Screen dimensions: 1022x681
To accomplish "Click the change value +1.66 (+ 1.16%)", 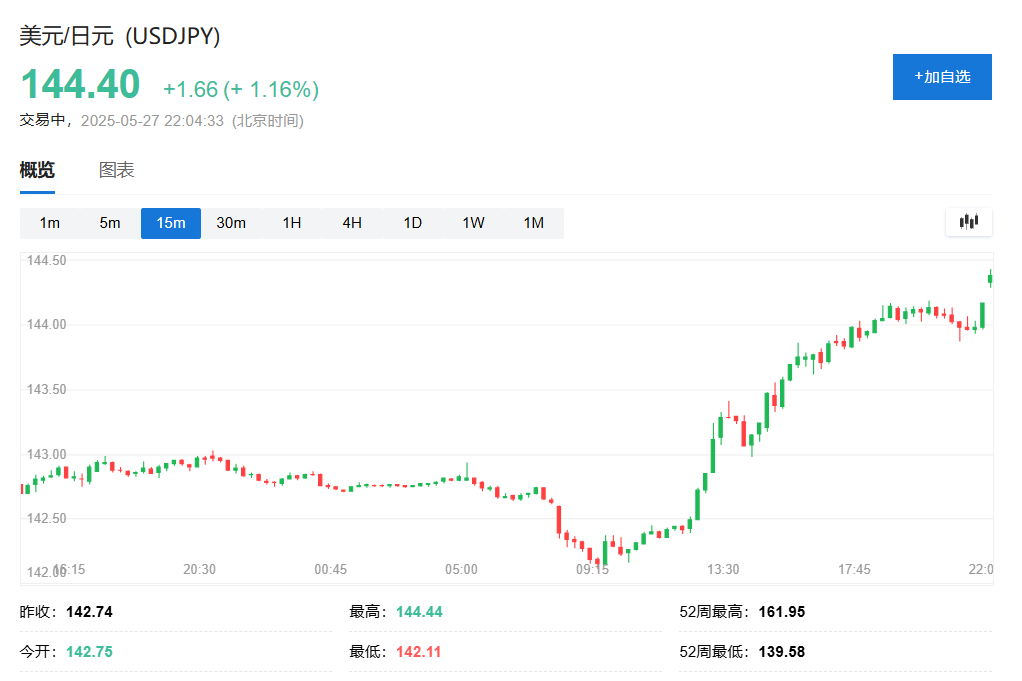I will [x=241, y=89].
